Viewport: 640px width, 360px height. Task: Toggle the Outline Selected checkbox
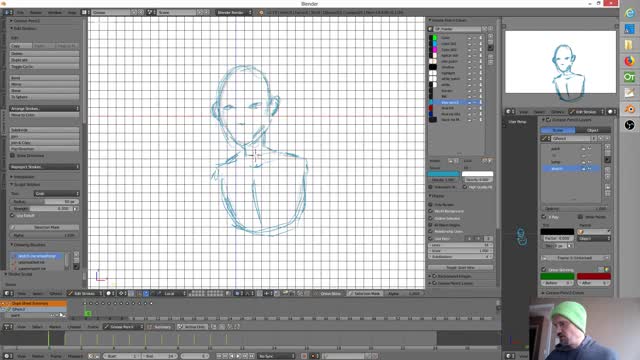[x=431, y=218]
